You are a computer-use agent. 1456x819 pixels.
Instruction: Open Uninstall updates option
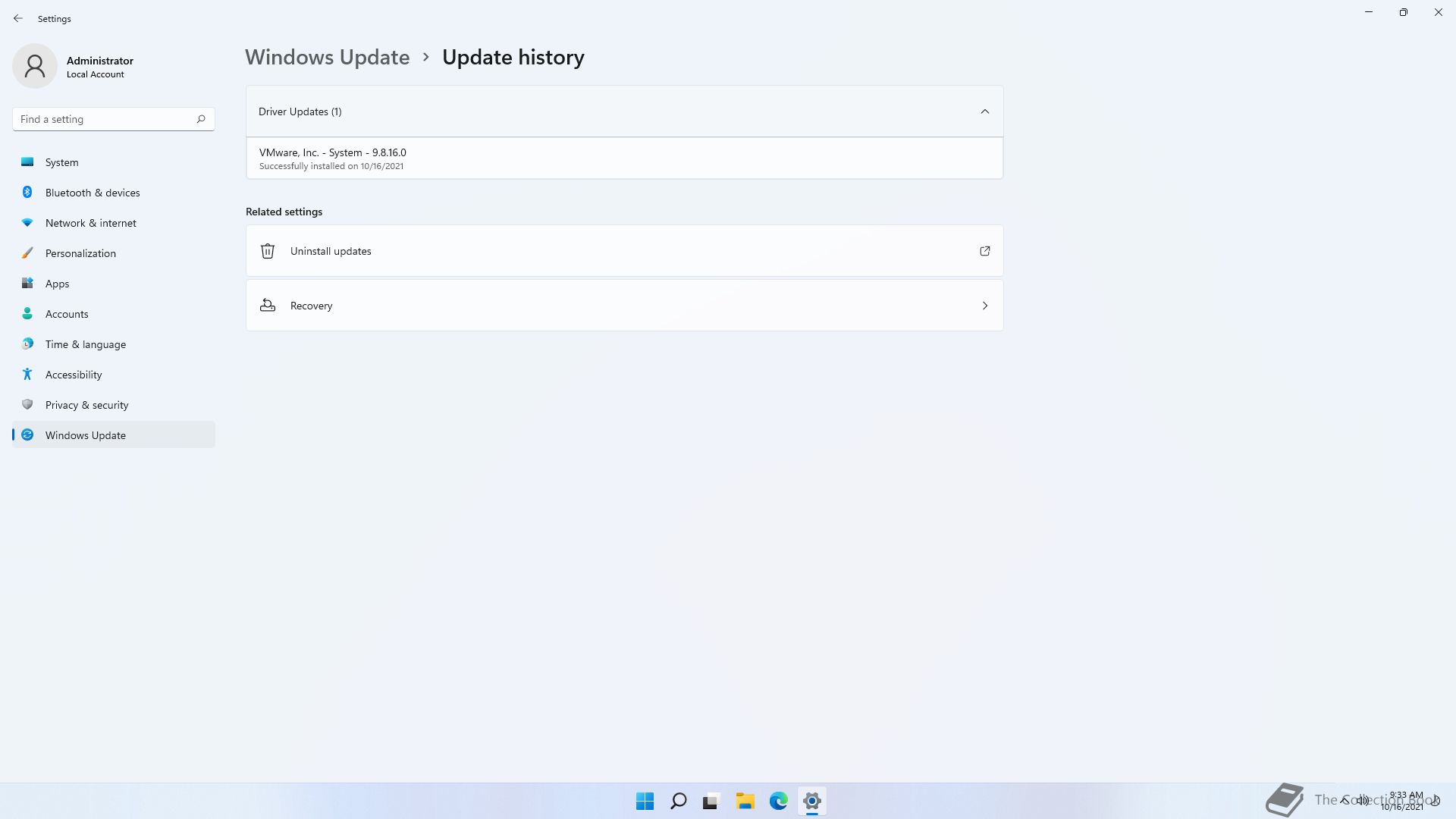pos(624,251)
